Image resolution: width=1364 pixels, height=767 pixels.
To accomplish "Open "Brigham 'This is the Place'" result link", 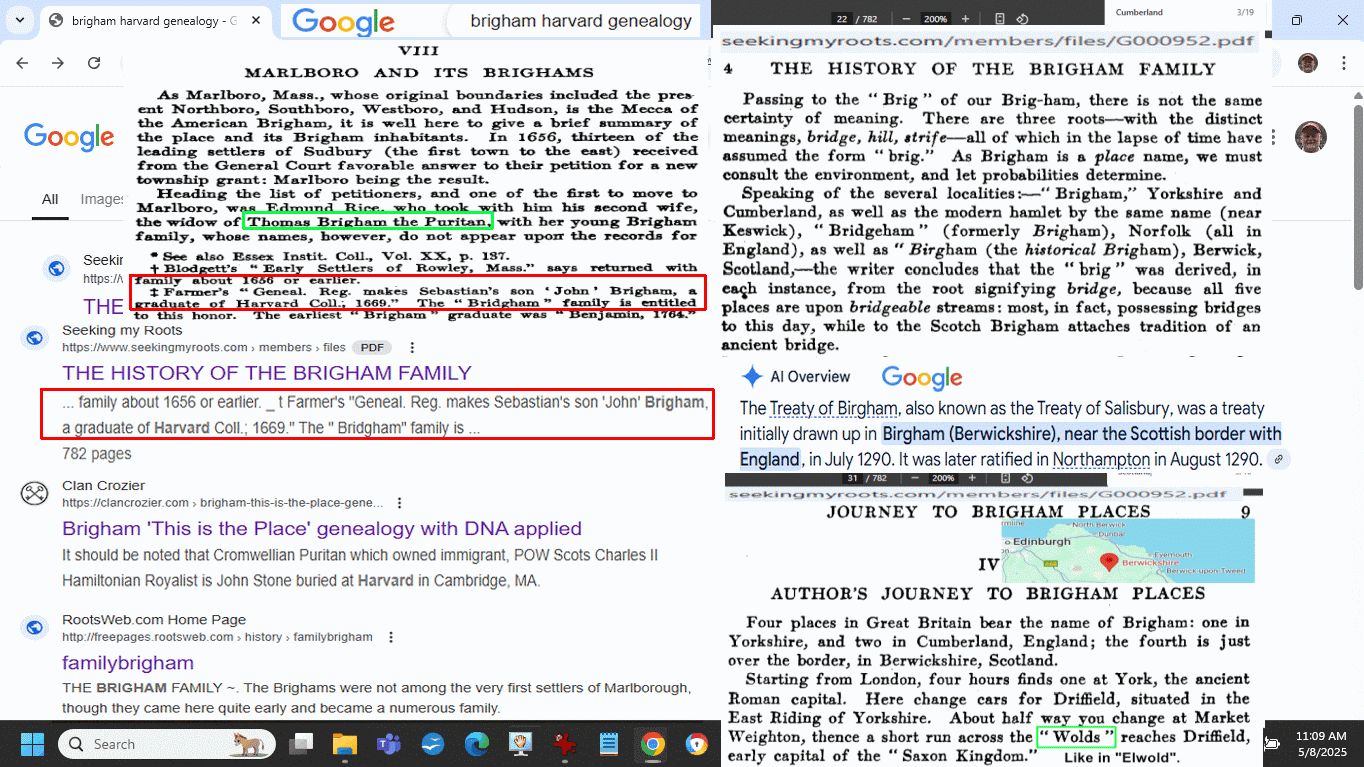I will click(x=321, y=528).
